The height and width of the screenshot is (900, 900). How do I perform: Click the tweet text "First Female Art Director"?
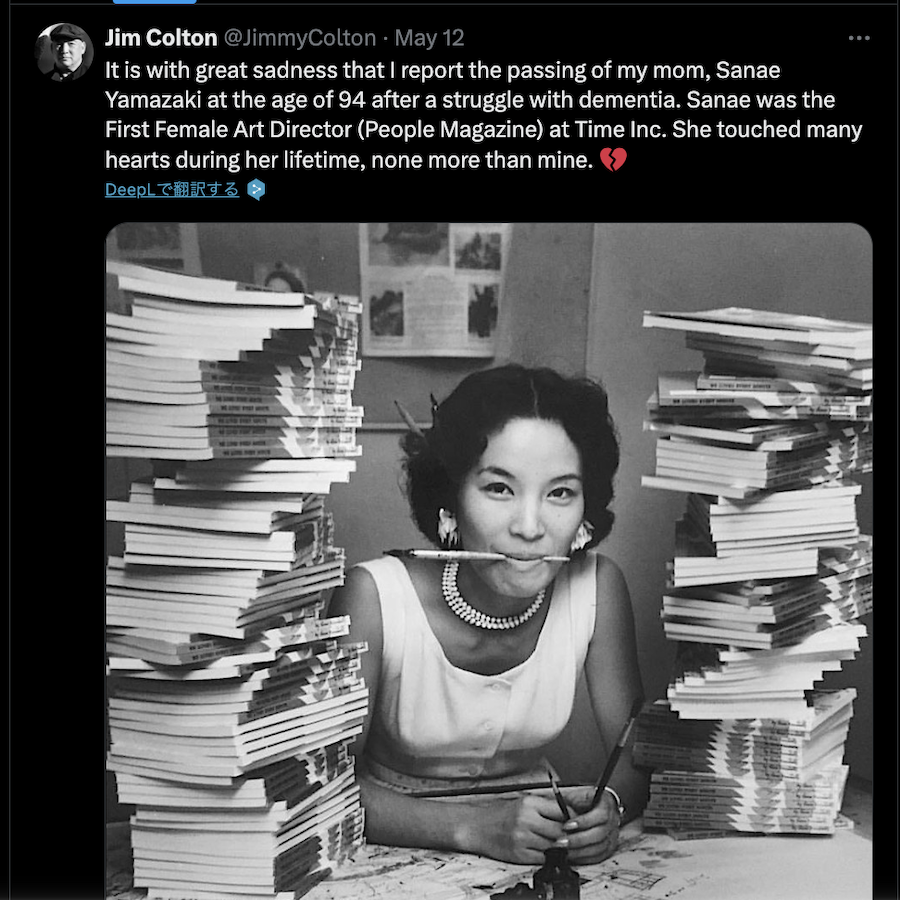(x=228, y=130)
